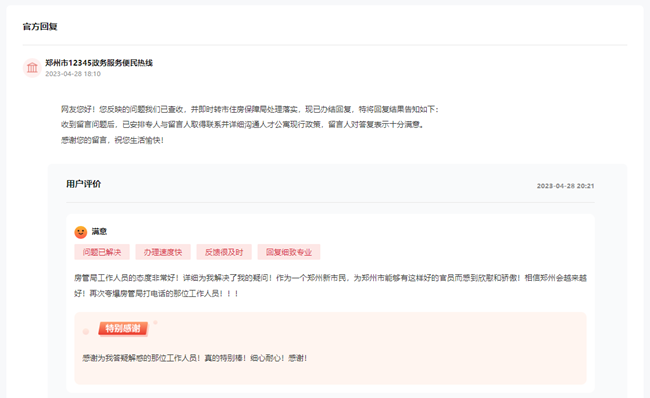Viewport: 650px width, 398px height.
Task: Click the orange smiley satisfaction icon
Action: [80, 232]
